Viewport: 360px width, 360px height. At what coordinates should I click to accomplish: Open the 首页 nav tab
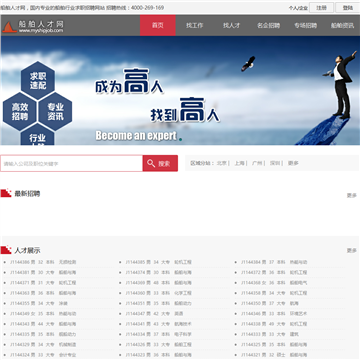[x=158, y=25]
